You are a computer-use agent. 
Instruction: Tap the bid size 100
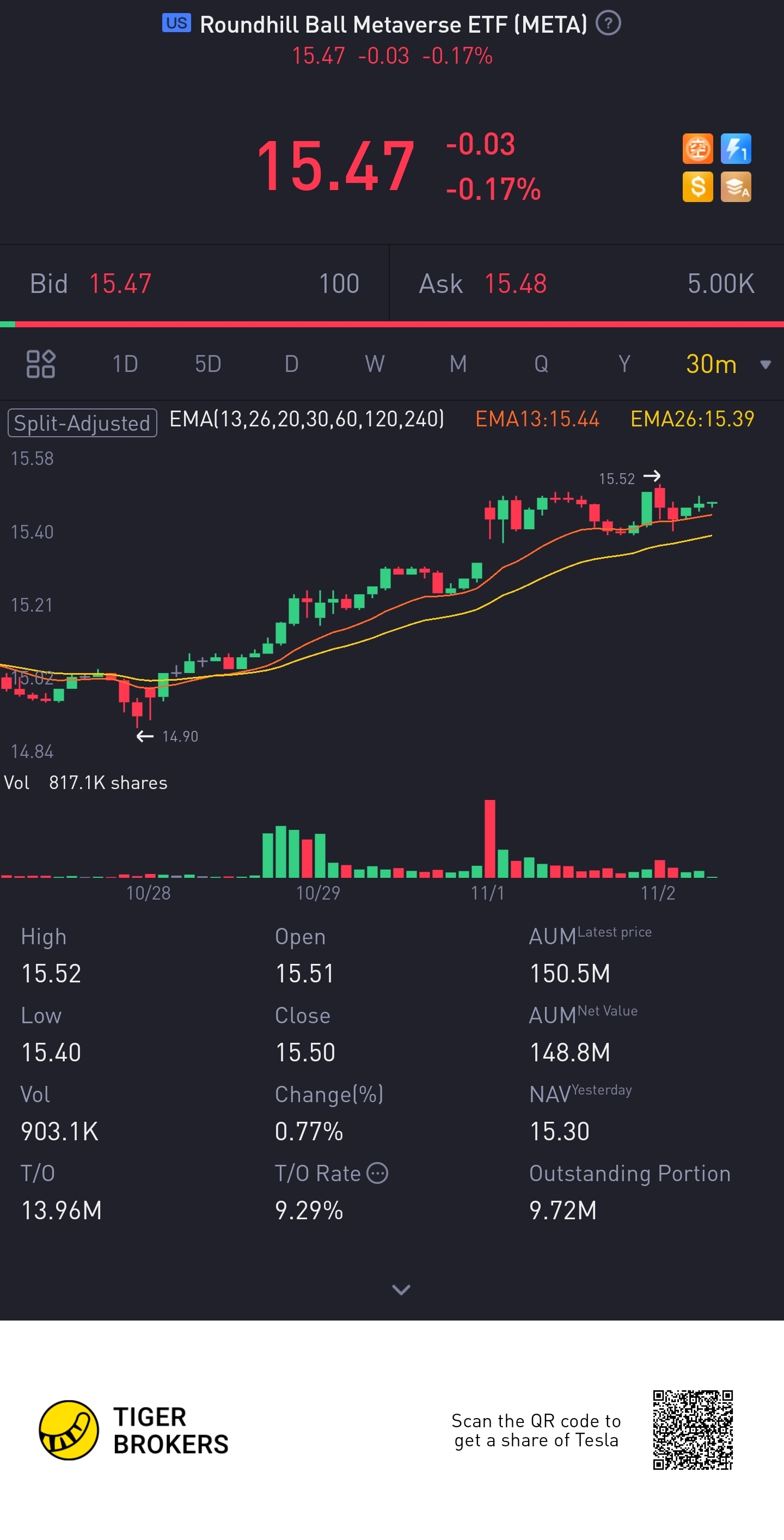click(339, 283)
